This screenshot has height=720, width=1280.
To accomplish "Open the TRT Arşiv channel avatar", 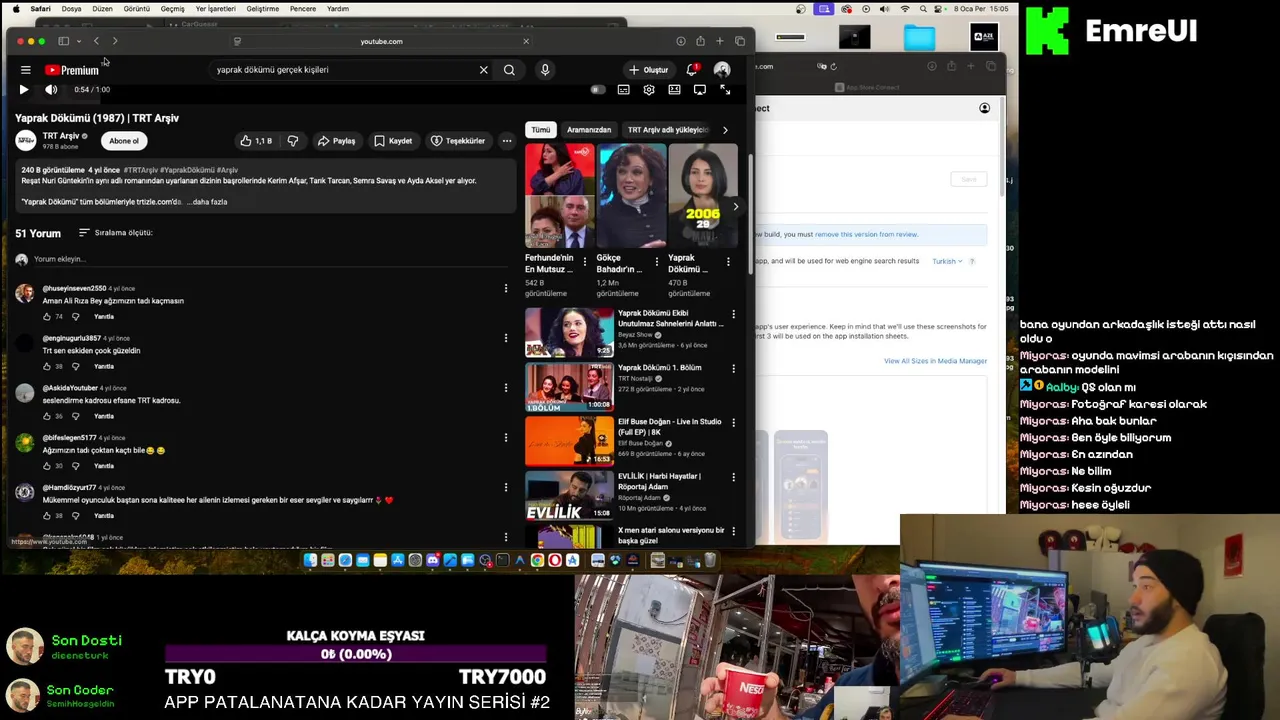I will tap(26, 140).
